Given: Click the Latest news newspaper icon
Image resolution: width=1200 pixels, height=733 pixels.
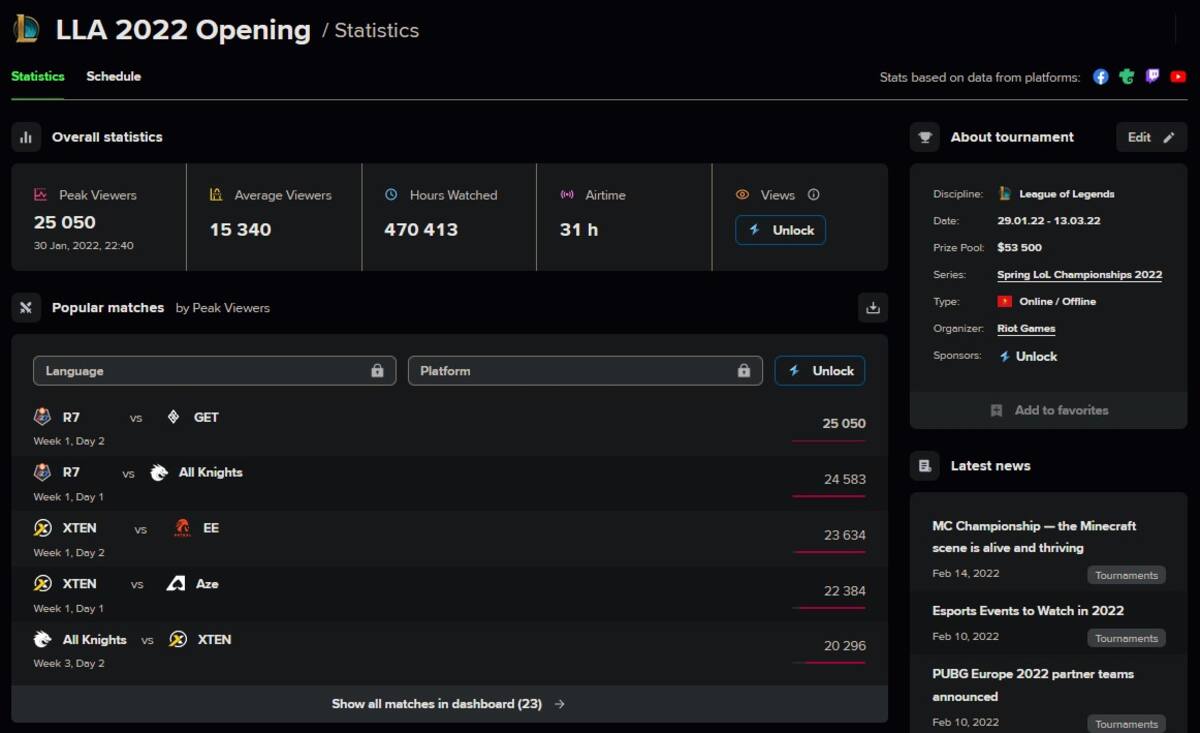Looking at the screenshot, I should (x=925, y=466).
